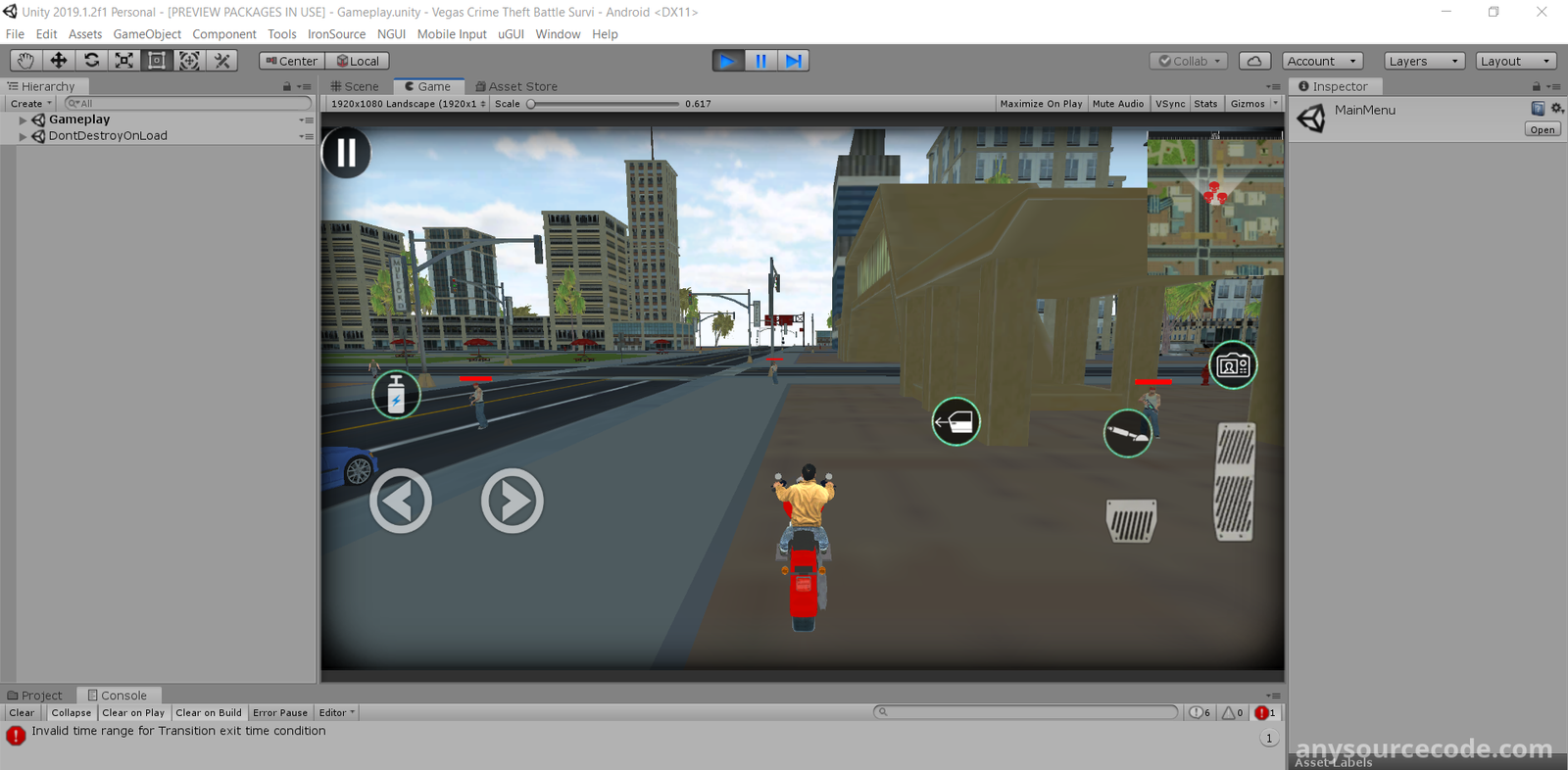Select the Scale tool
The height and width of the screenshot is (770, 1568).
[124, 61]
